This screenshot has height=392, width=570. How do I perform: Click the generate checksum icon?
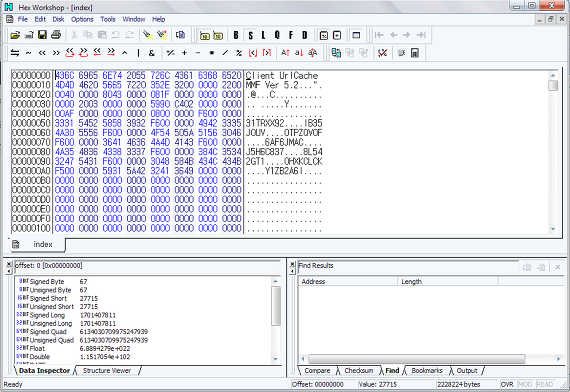(382, 53)
